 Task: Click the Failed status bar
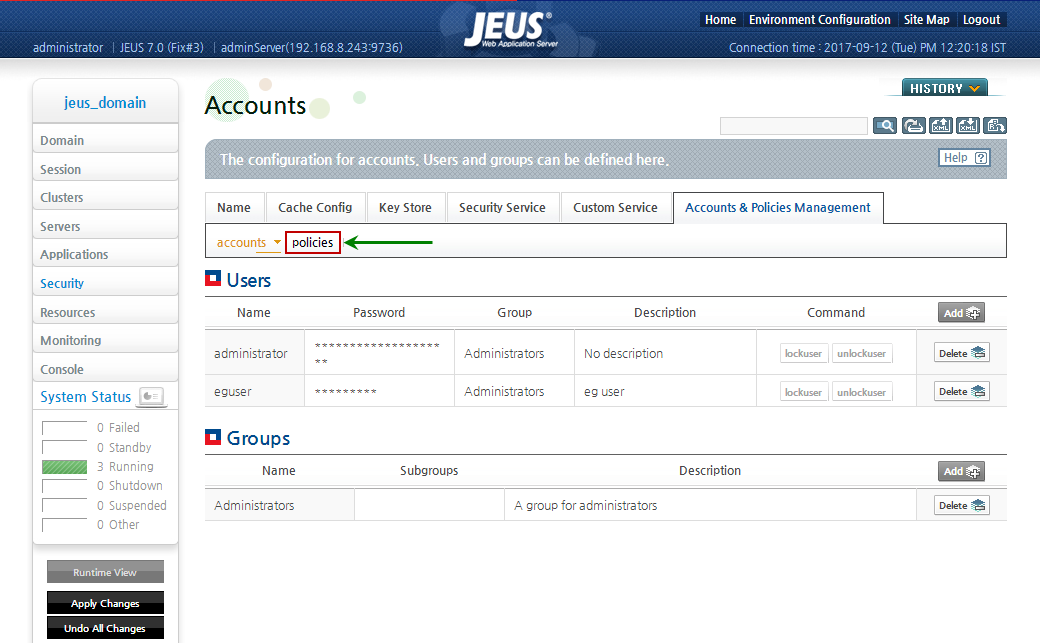(64, 428)
